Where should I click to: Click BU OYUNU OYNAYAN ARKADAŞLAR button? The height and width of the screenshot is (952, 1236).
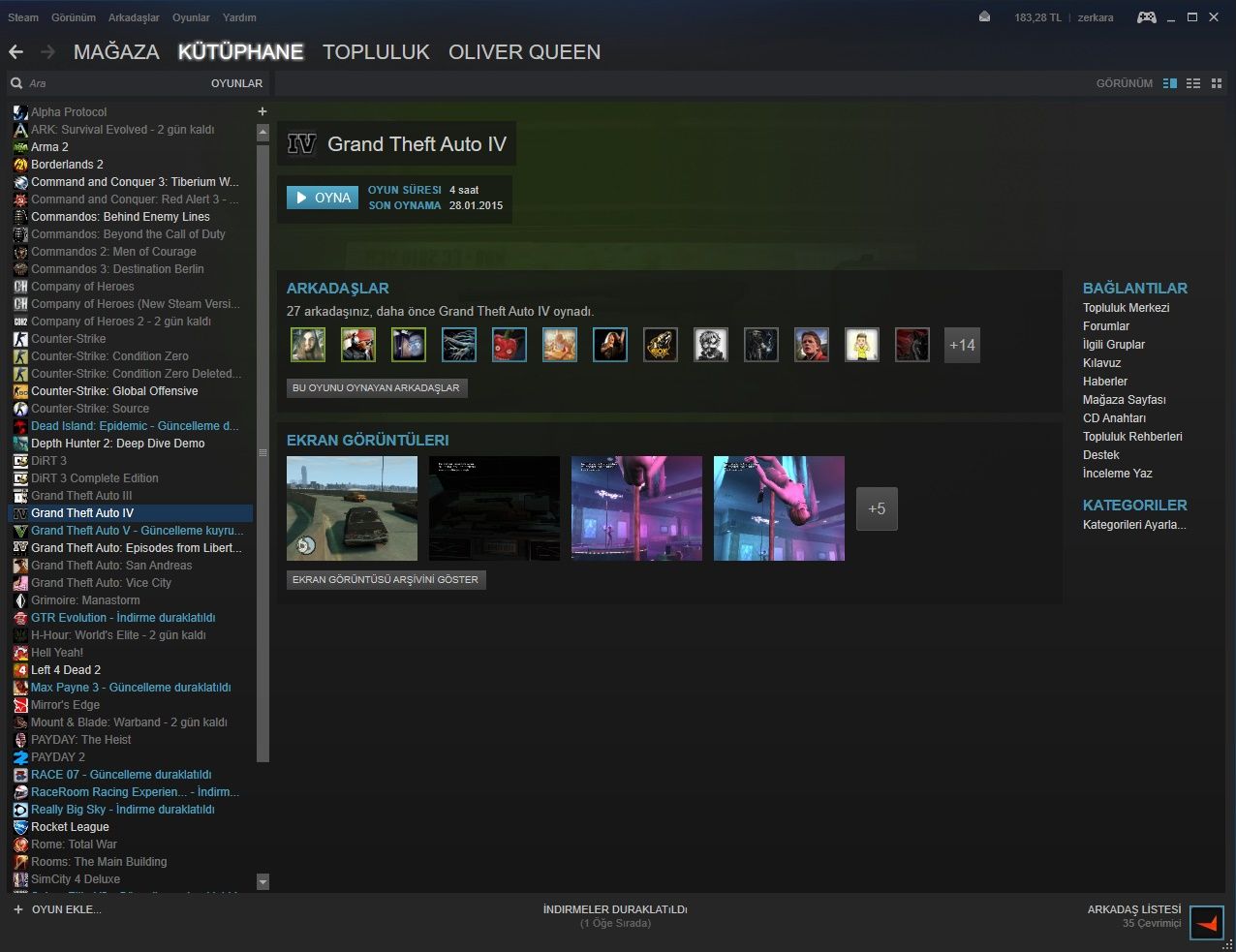click(x=377, y=387)
